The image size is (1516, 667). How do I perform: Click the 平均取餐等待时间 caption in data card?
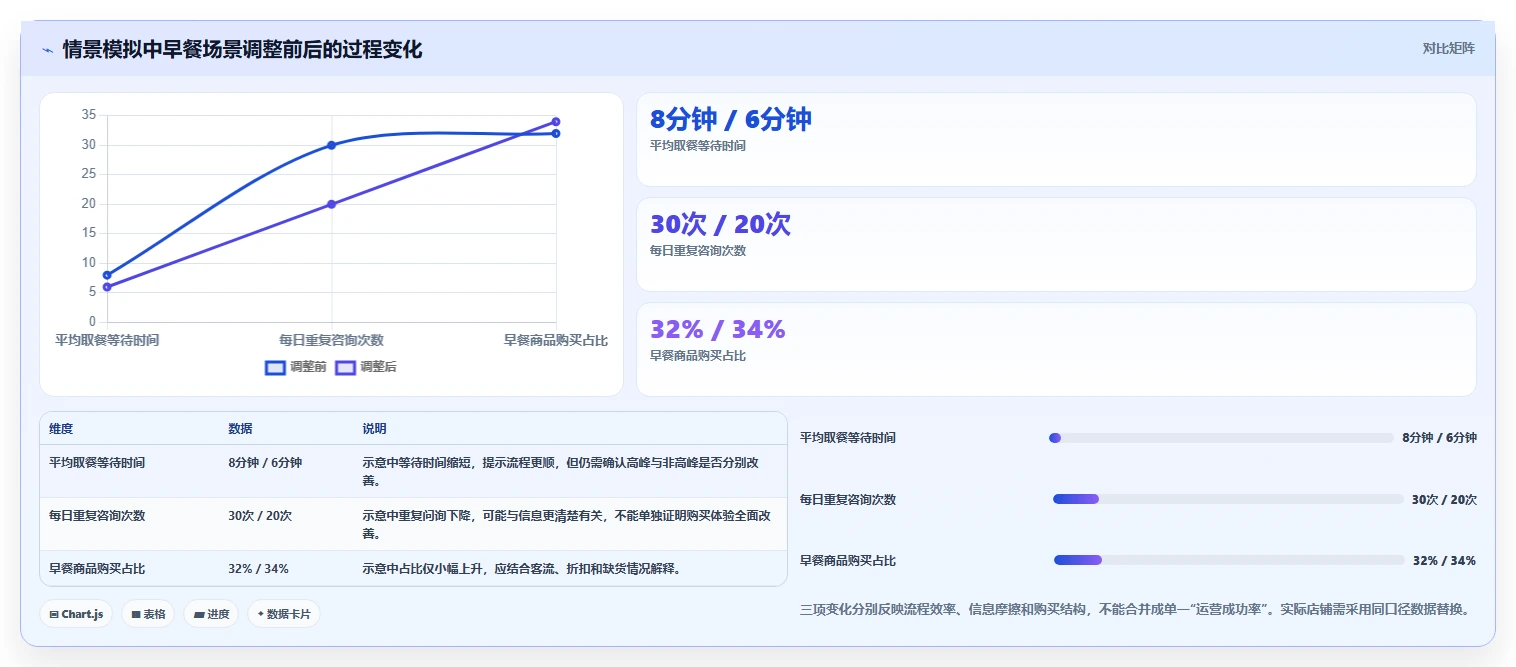(698, 146)
